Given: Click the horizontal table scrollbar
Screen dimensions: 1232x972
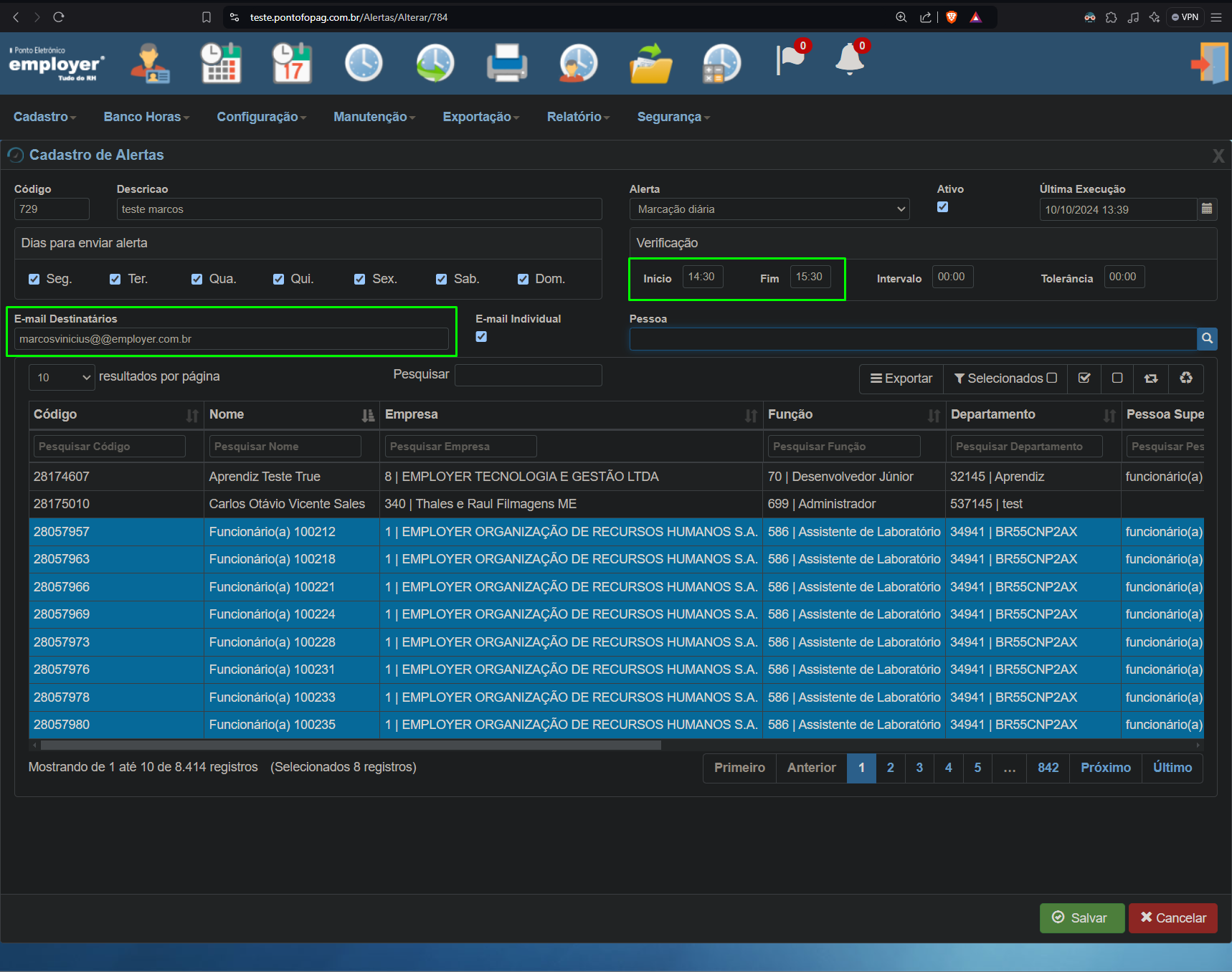Looking at the screenshot, I should coord(351,745).
